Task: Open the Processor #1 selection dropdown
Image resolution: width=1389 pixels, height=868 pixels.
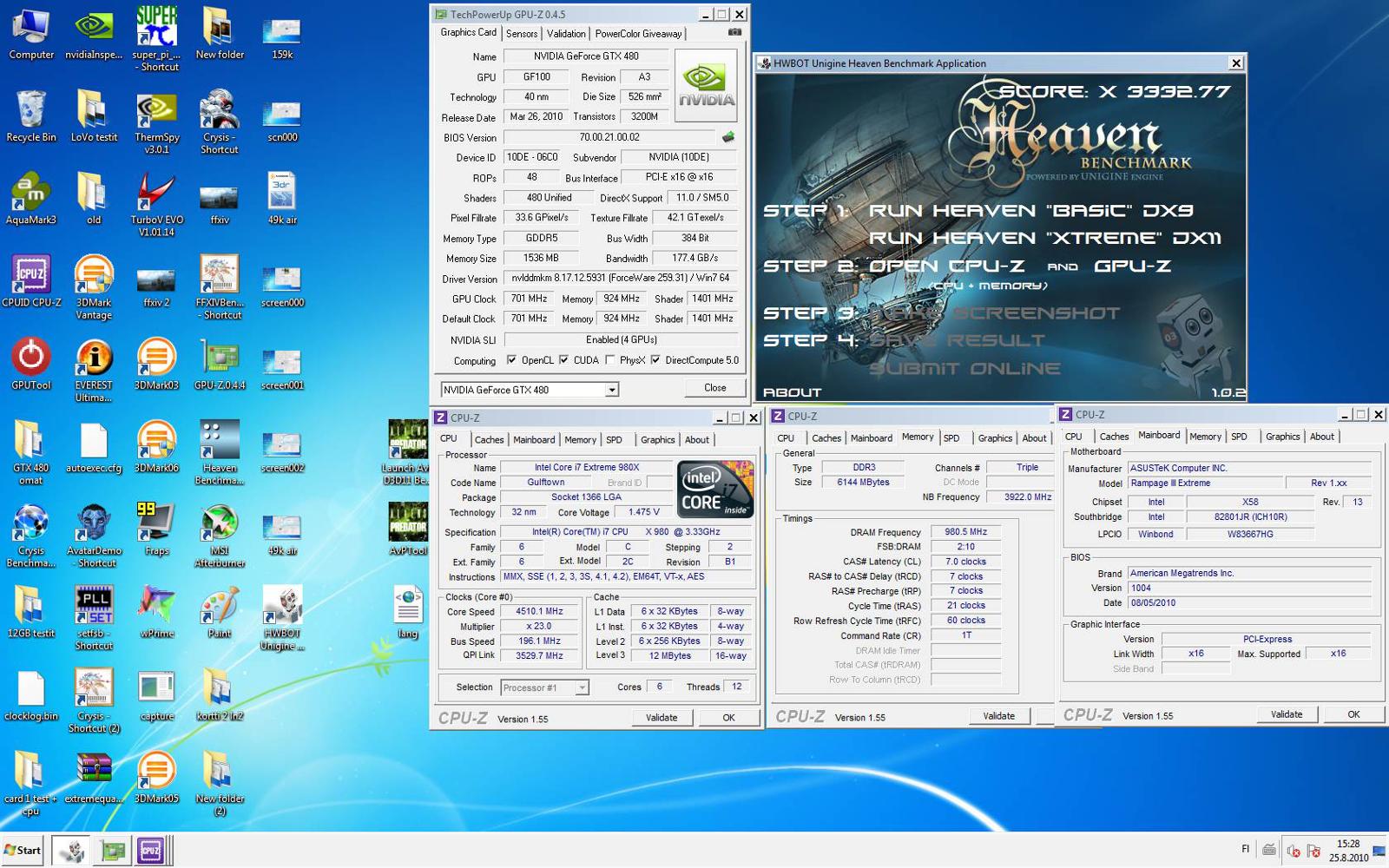Action: [583, 687]
